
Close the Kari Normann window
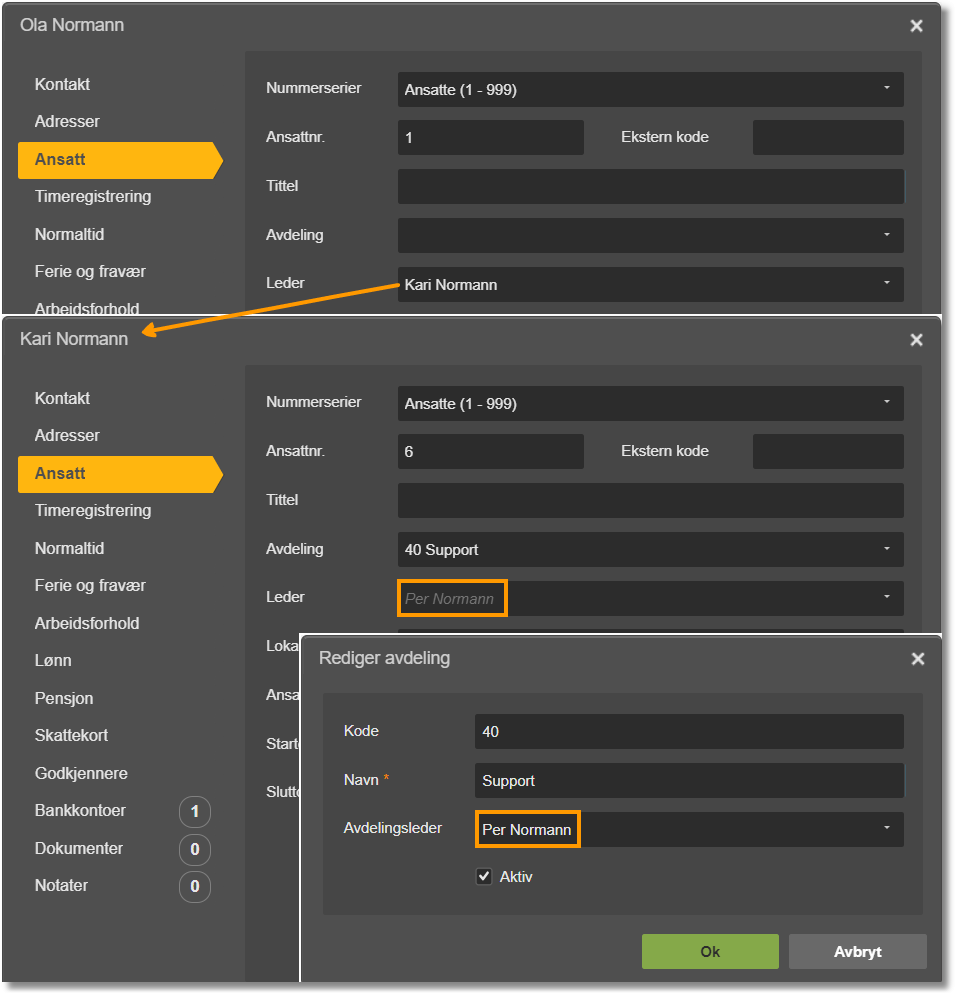pyautogui.click(x=916, y=340)
